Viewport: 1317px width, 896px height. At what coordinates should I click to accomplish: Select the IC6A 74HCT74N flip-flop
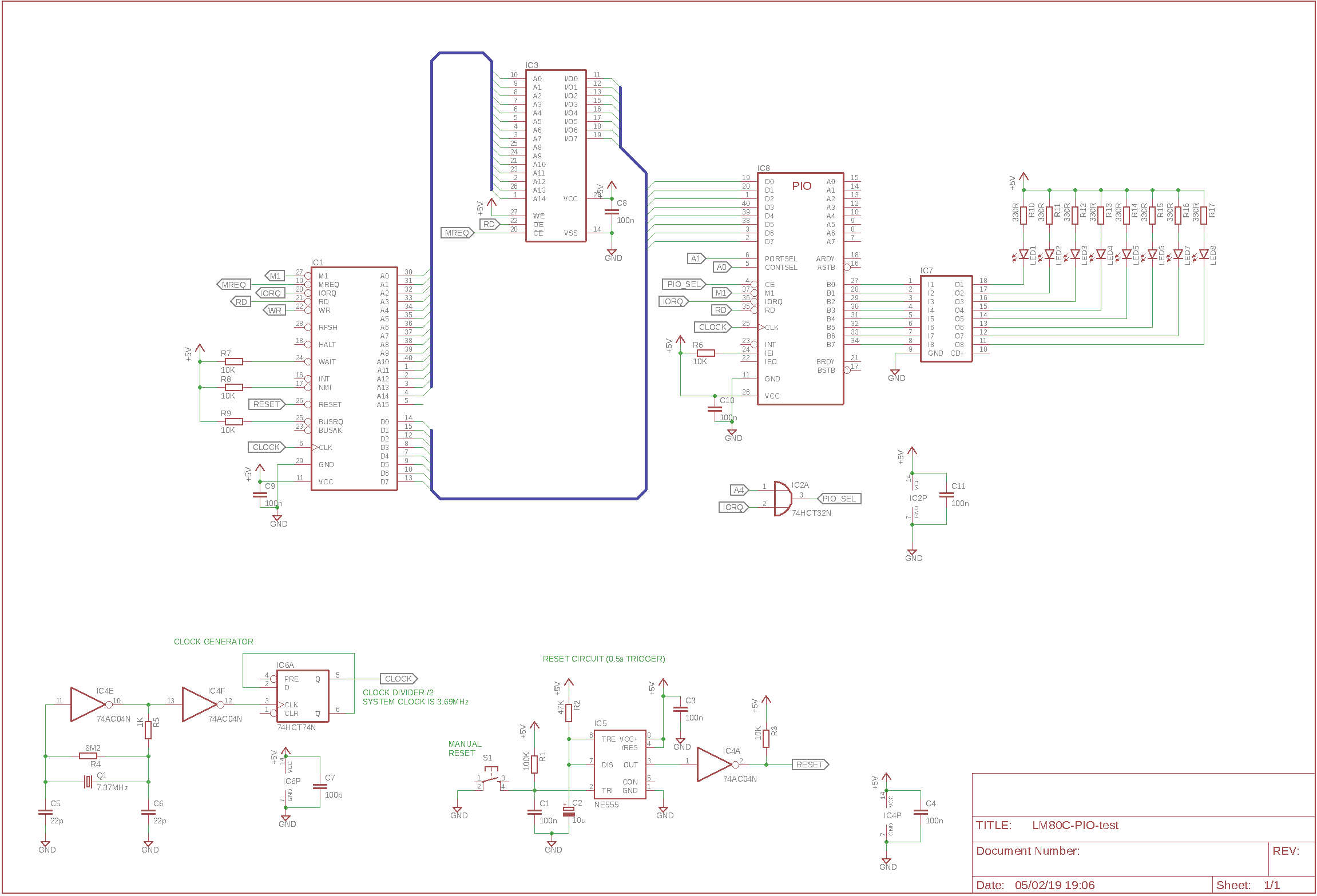[x=303, y=696]
